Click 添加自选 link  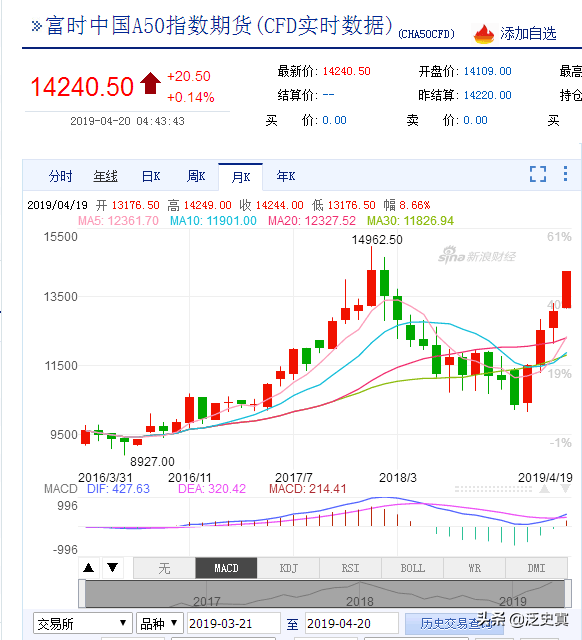[528, 33]
